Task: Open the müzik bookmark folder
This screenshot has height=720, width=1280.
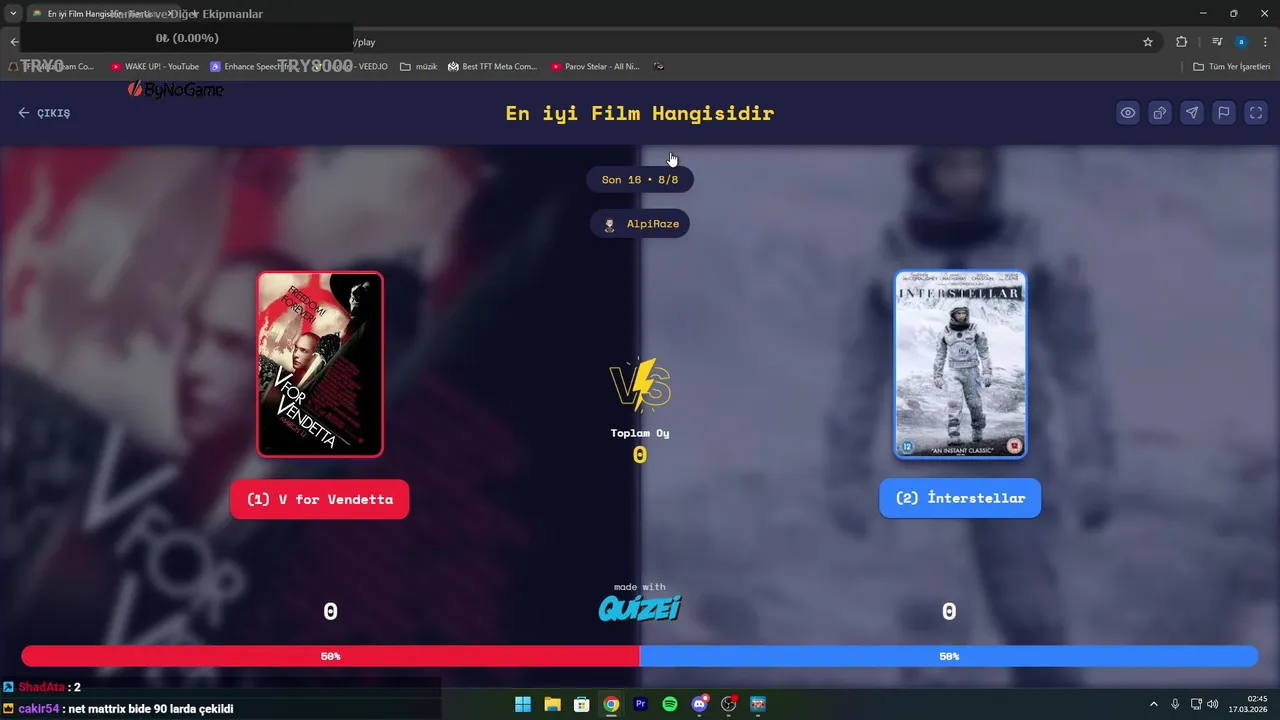Action: coord(419,66)
